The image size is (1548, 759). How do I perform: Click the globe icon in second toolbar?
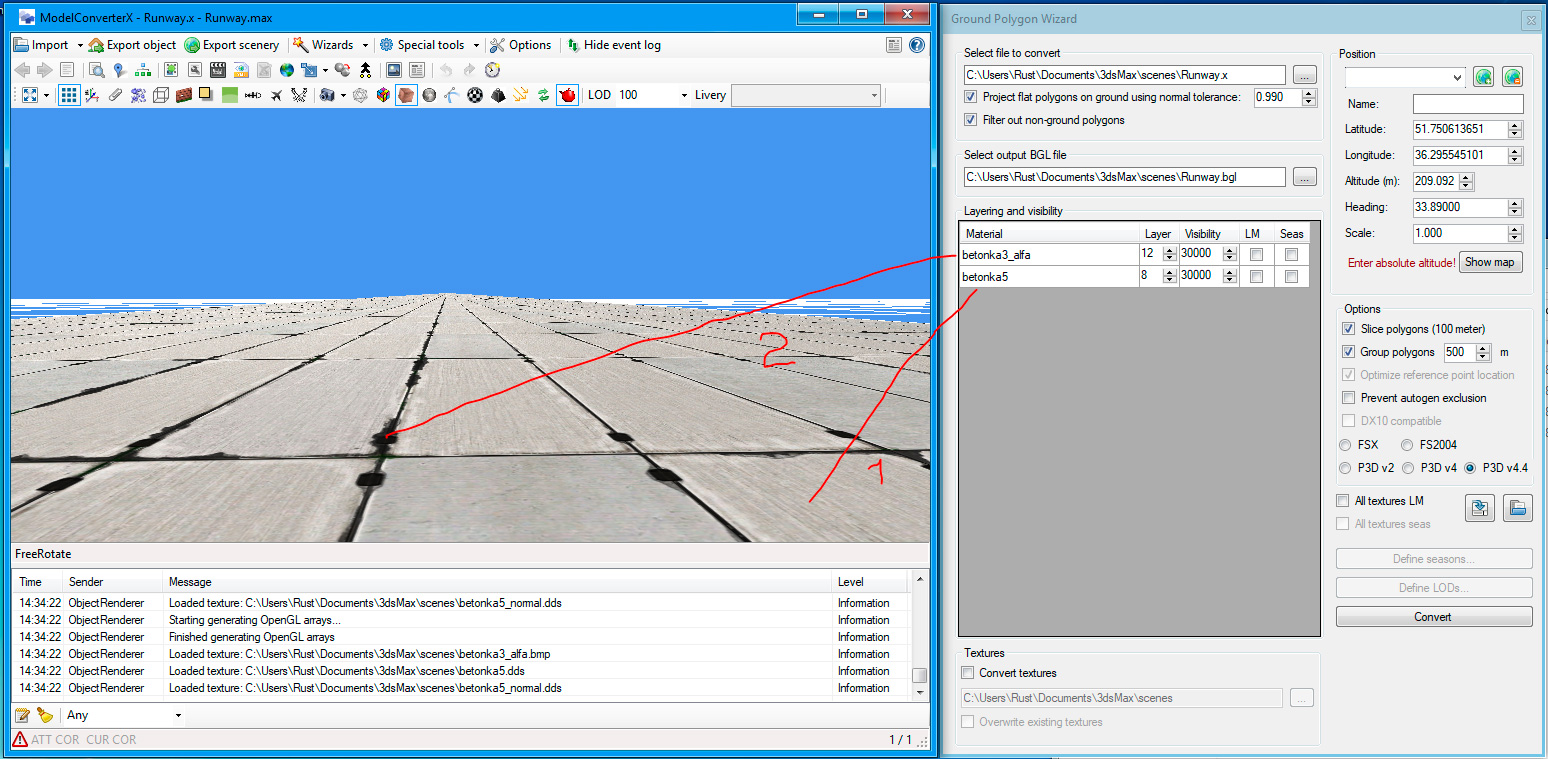click(x=287, y=70)
